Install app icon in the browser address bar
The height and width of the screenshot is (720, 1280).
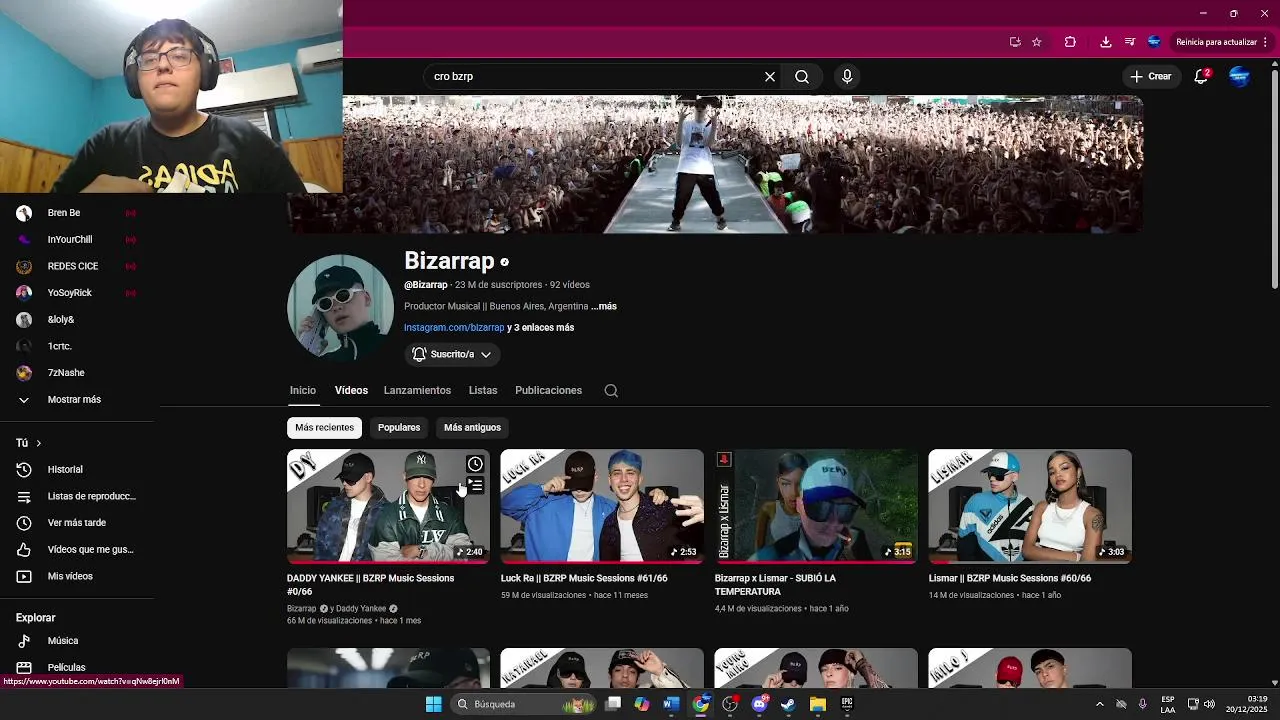click(1015, 42)
